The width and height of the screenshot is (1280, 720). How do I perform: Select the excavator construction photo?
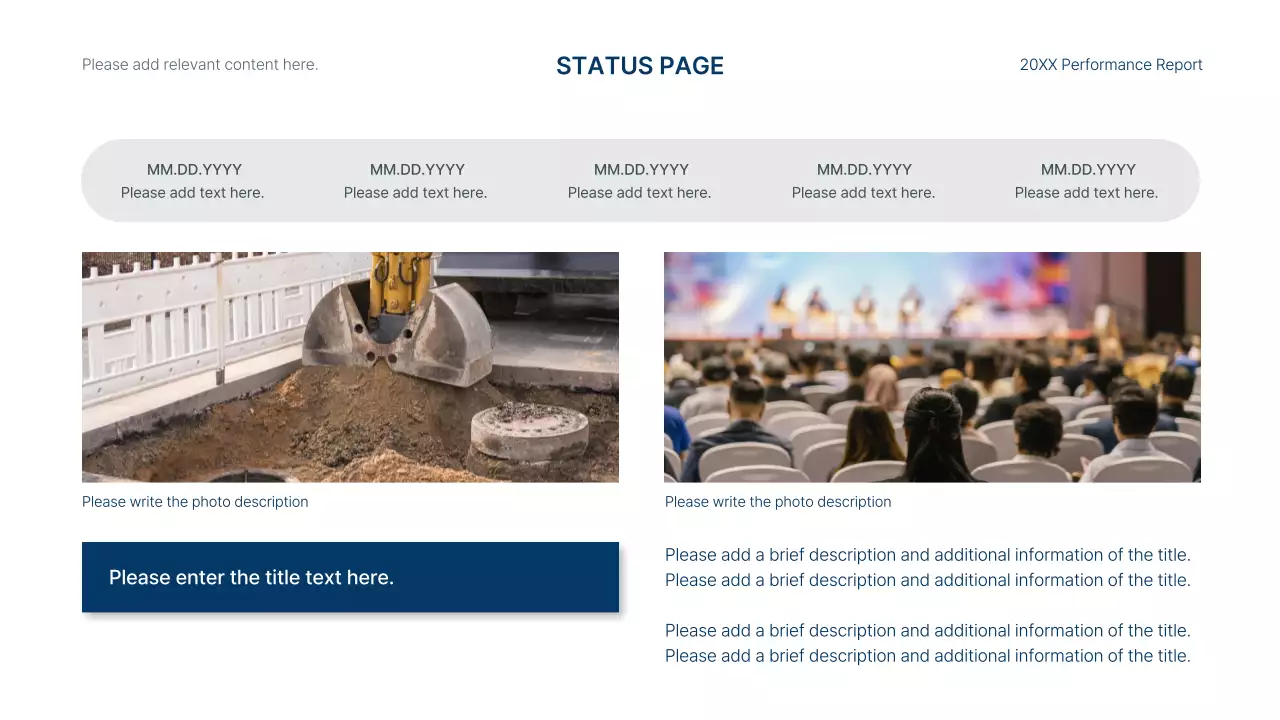[x=350, y=367]
